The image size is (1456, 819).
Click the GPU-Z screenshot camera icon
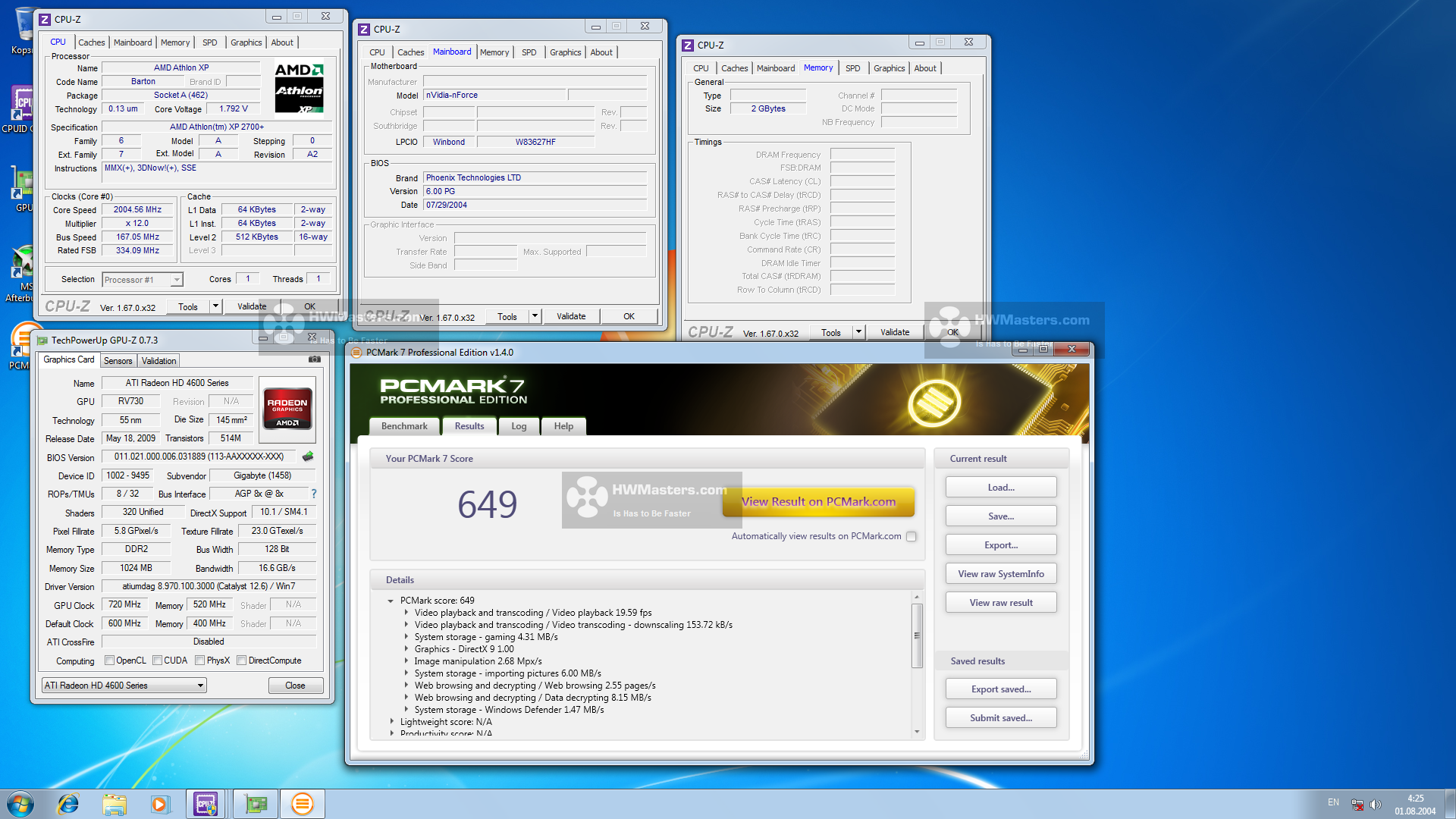pyautogui.click(x=314, y=359)
